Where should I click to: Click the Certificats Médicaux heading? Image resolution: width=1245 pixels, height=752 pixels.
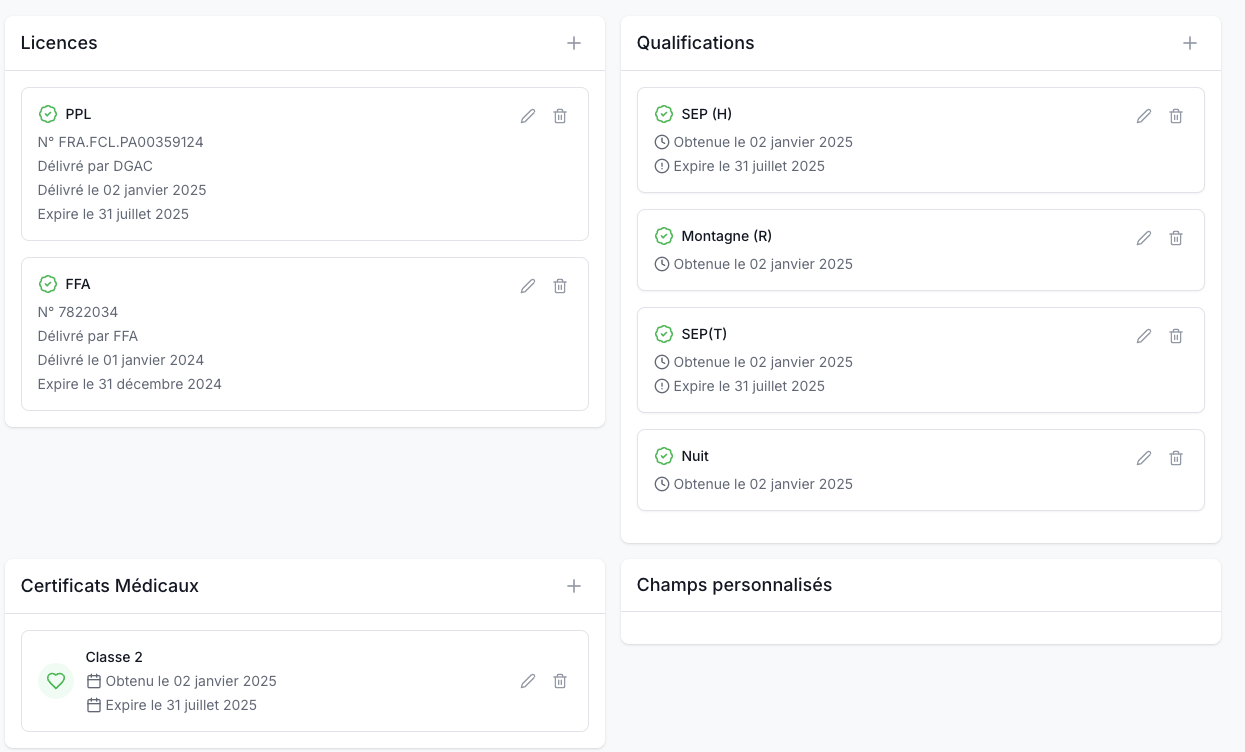coord(110,586)
